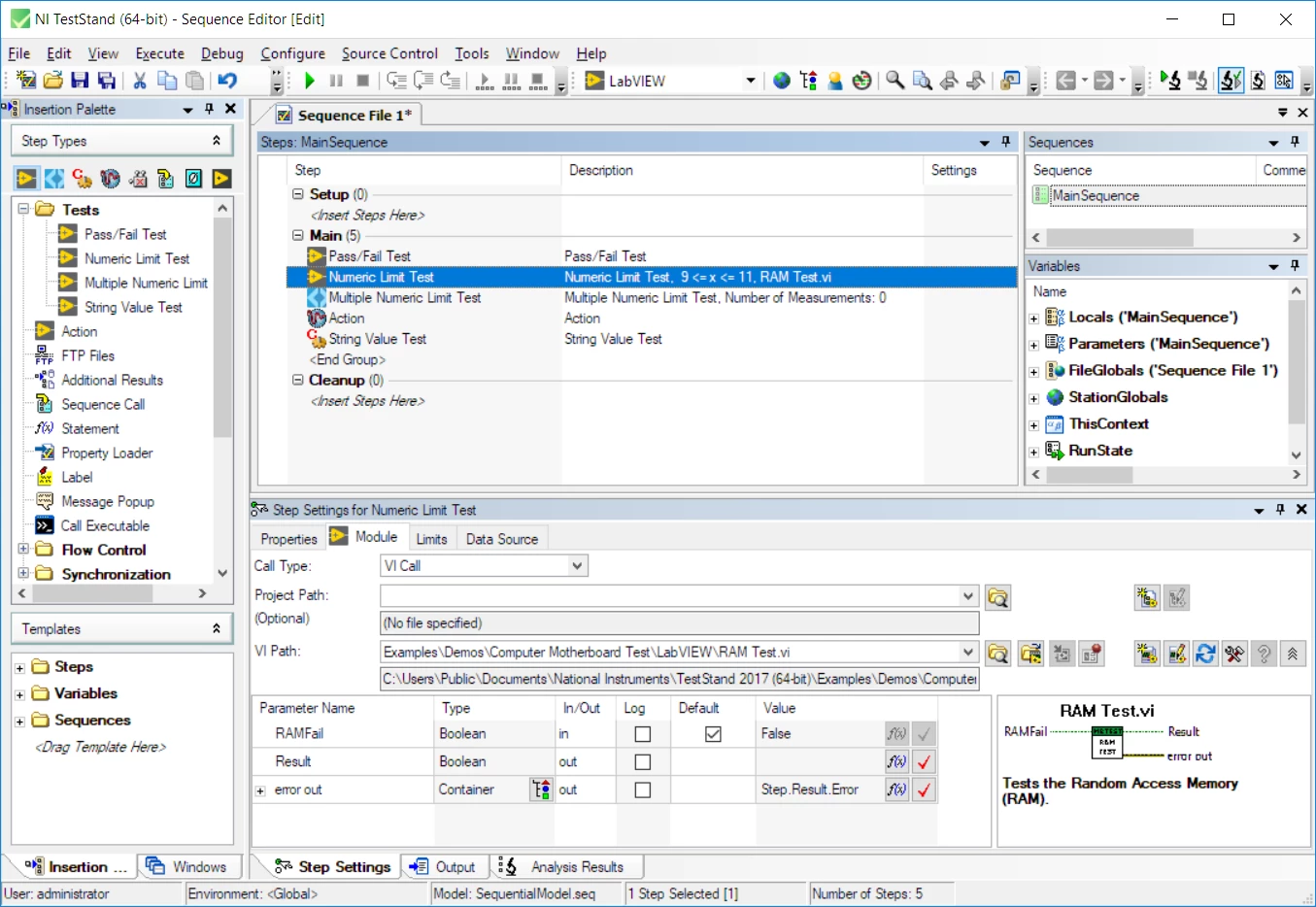Viewport: 1316px width, 907px height.
Task: Browse for the VI Path file
Action: 997,654
